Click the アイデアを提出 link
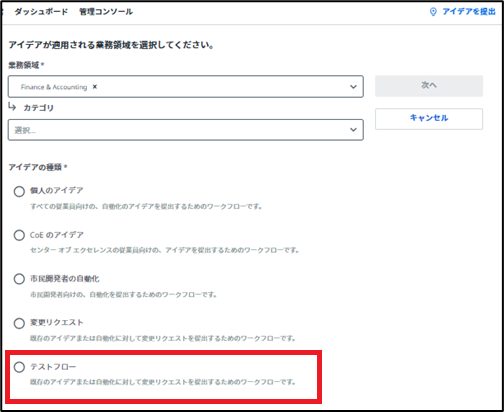504x412 pixels. (x=469, y=12)
